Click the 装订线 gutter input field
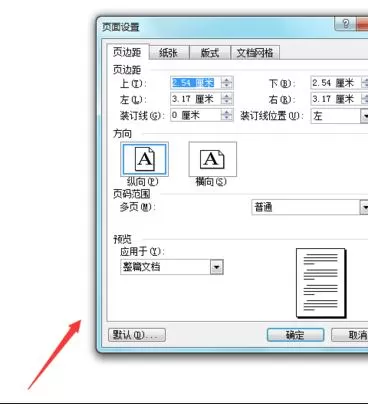The width and height of the screenshot is (368, 410). 196,115
